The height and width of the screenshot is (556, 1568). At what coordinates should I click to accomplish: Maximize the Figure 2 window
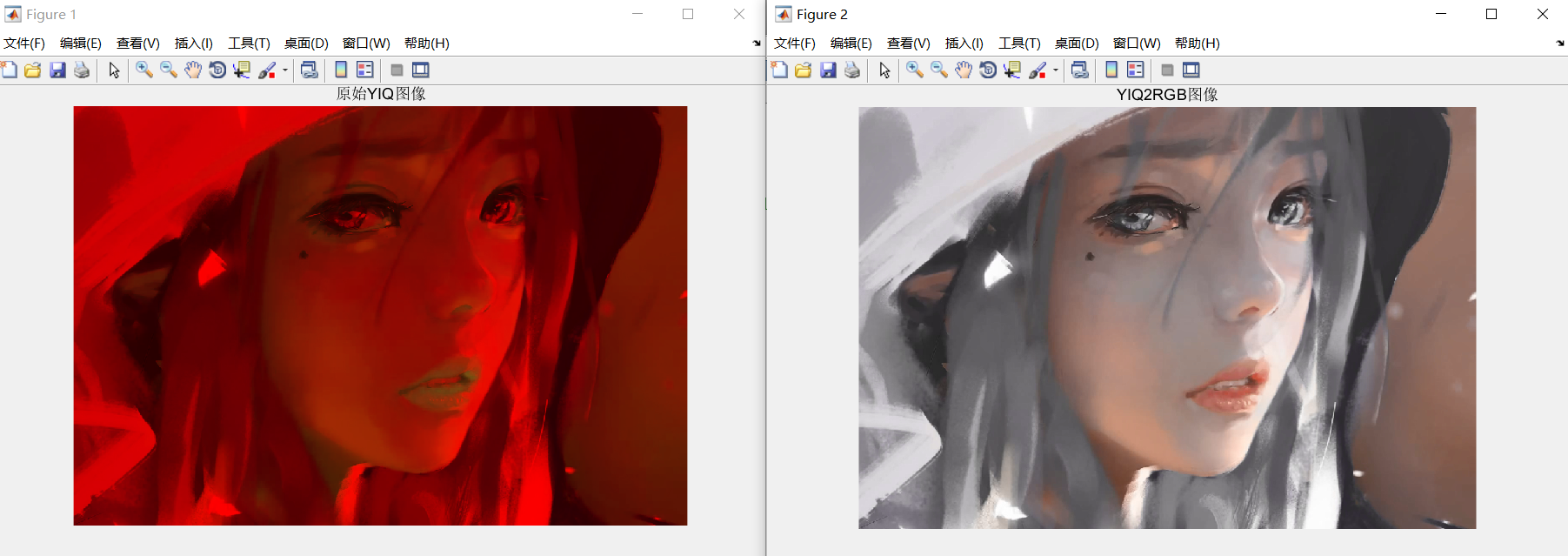click(x=1491, y=14)
